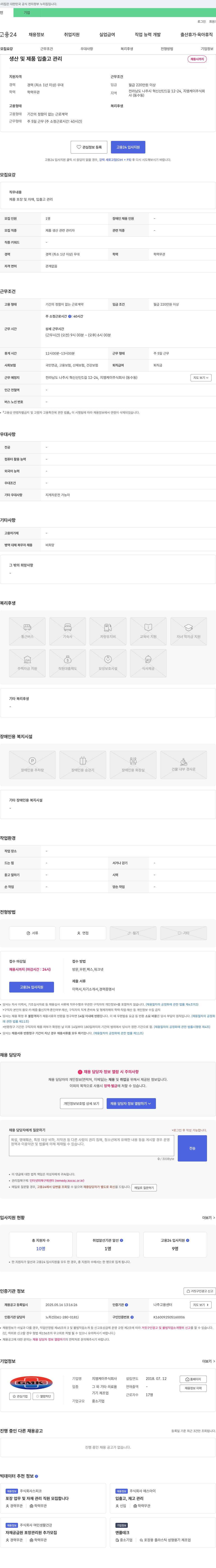Open the 실업급여 menu
The height and width of the screenshot is (1568, 216).
click(107, 35)
